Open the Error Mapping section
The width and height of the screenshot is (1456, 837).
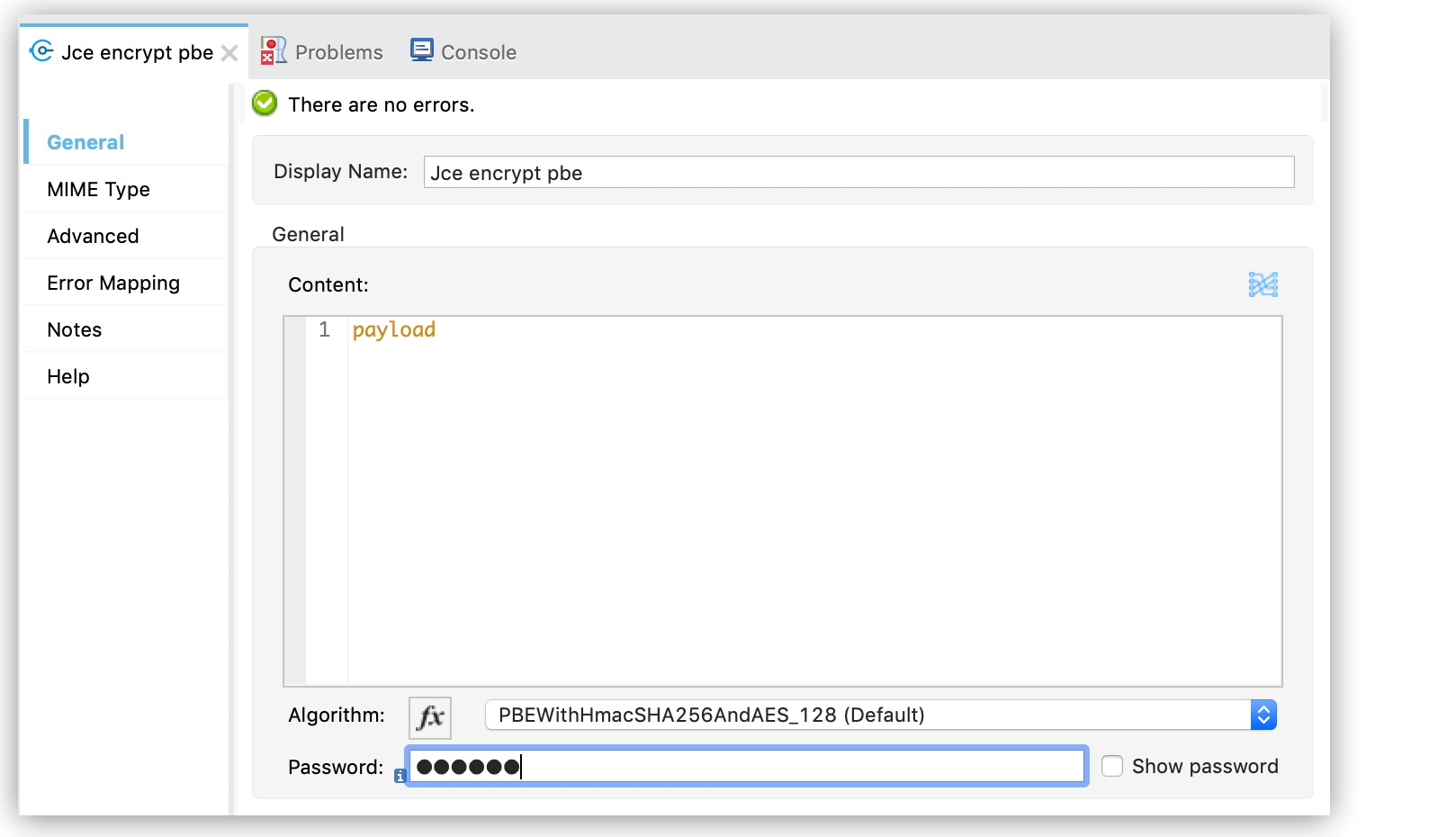(112, 283)
